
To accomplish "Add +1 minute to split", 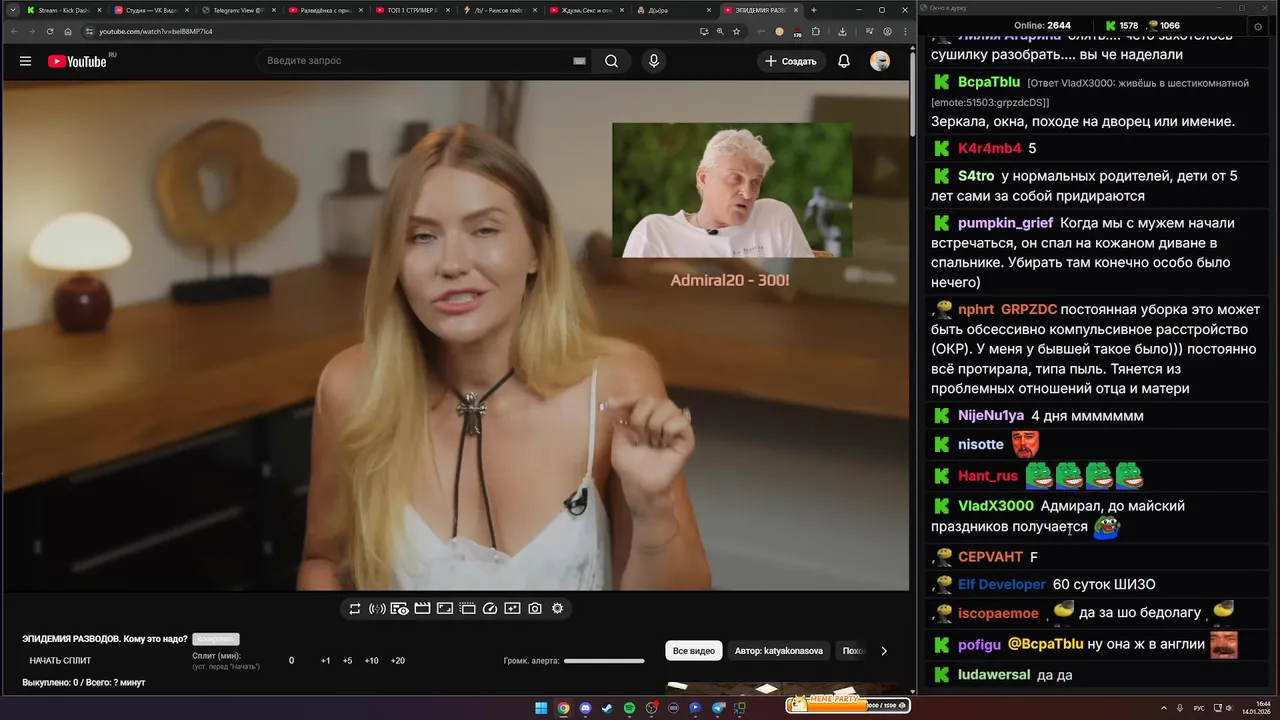I will (326, 661).
